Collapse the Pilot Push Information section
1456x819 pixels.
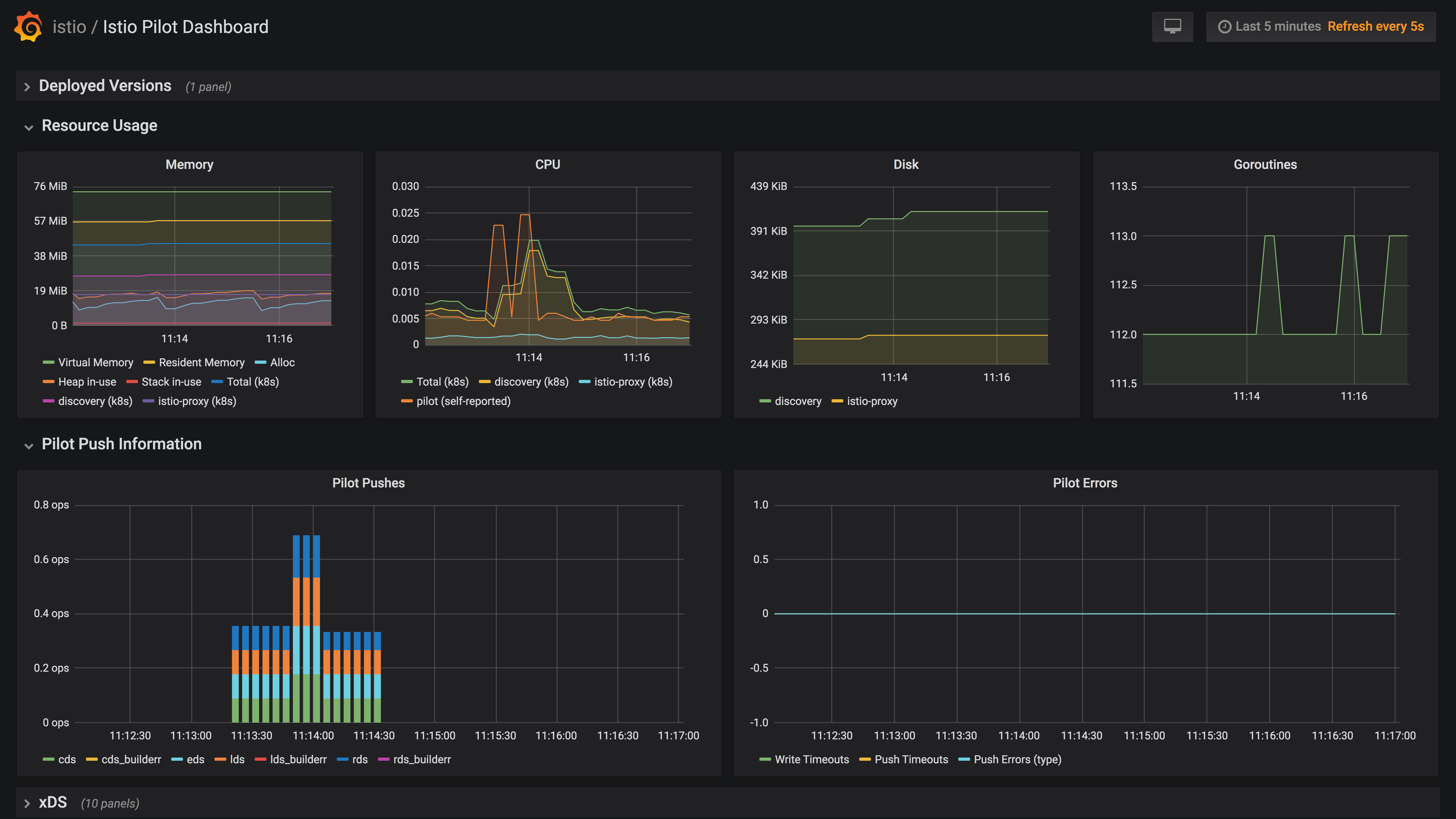tap(121, 444)
